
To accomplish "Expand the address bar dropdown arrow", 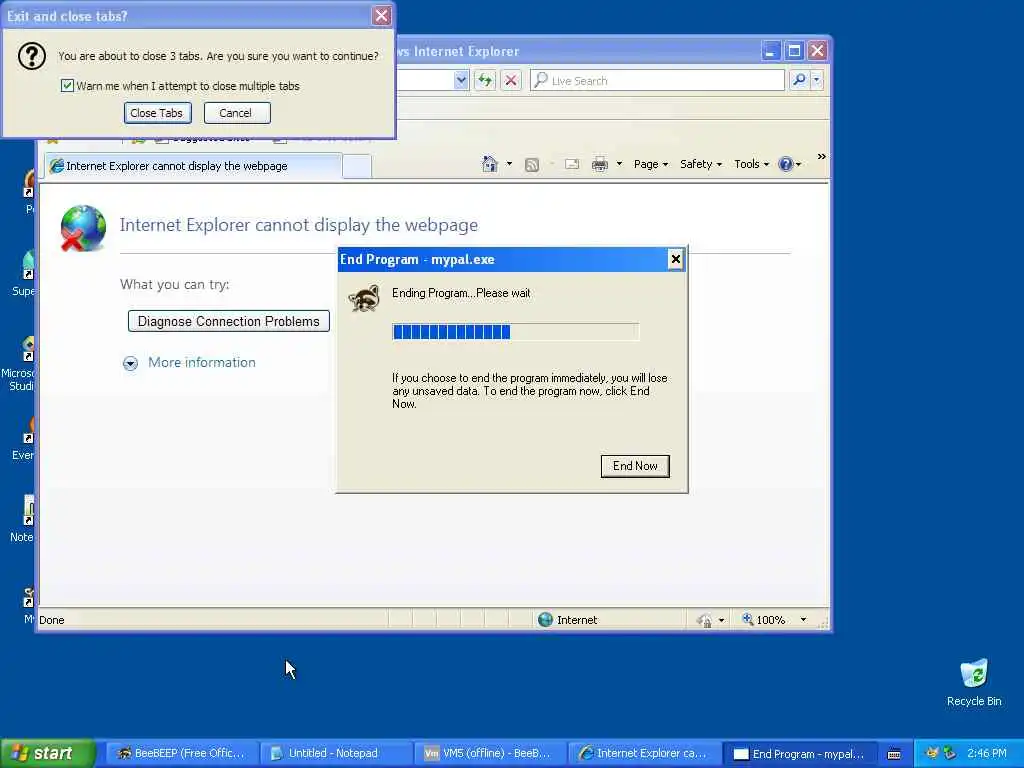I will (x=461, y=80).
